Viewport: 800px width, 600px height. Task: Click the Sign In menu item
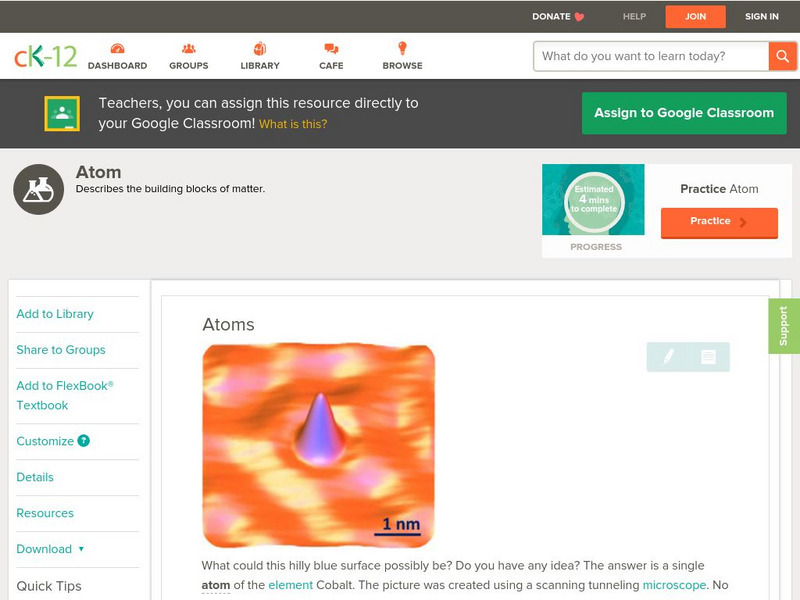[x=761, y=16]
